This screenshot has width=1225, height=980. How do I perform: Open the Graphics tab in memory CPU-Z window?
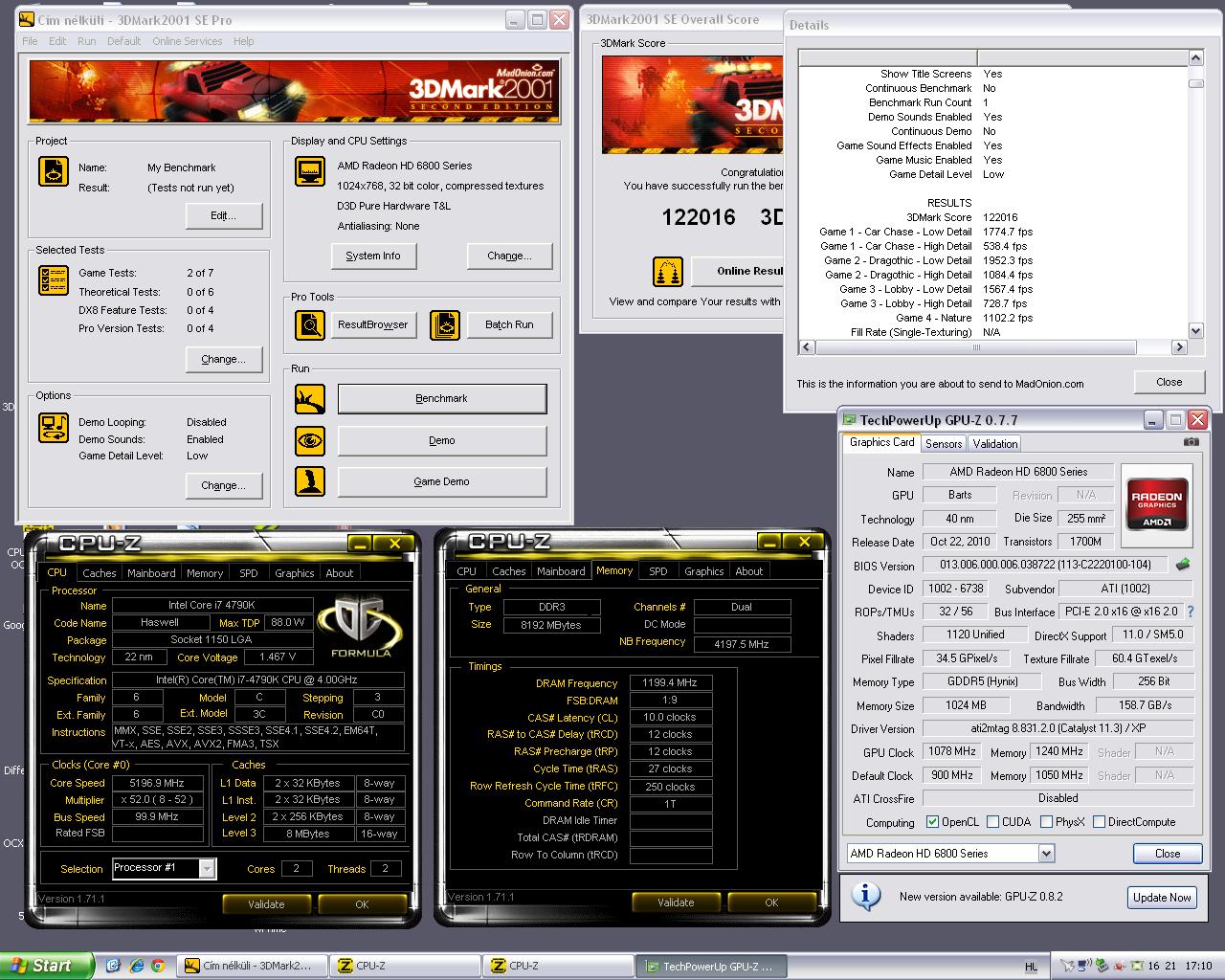(x=704, y=570)
